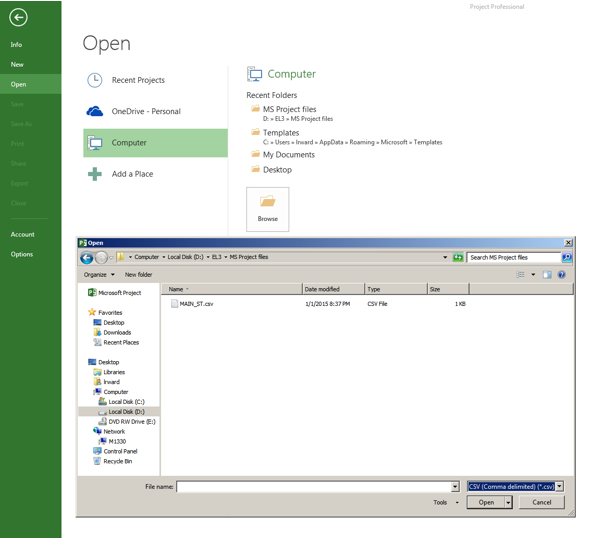
Task: Select Local Disk (C:) in tree
Action: point(122,402)
